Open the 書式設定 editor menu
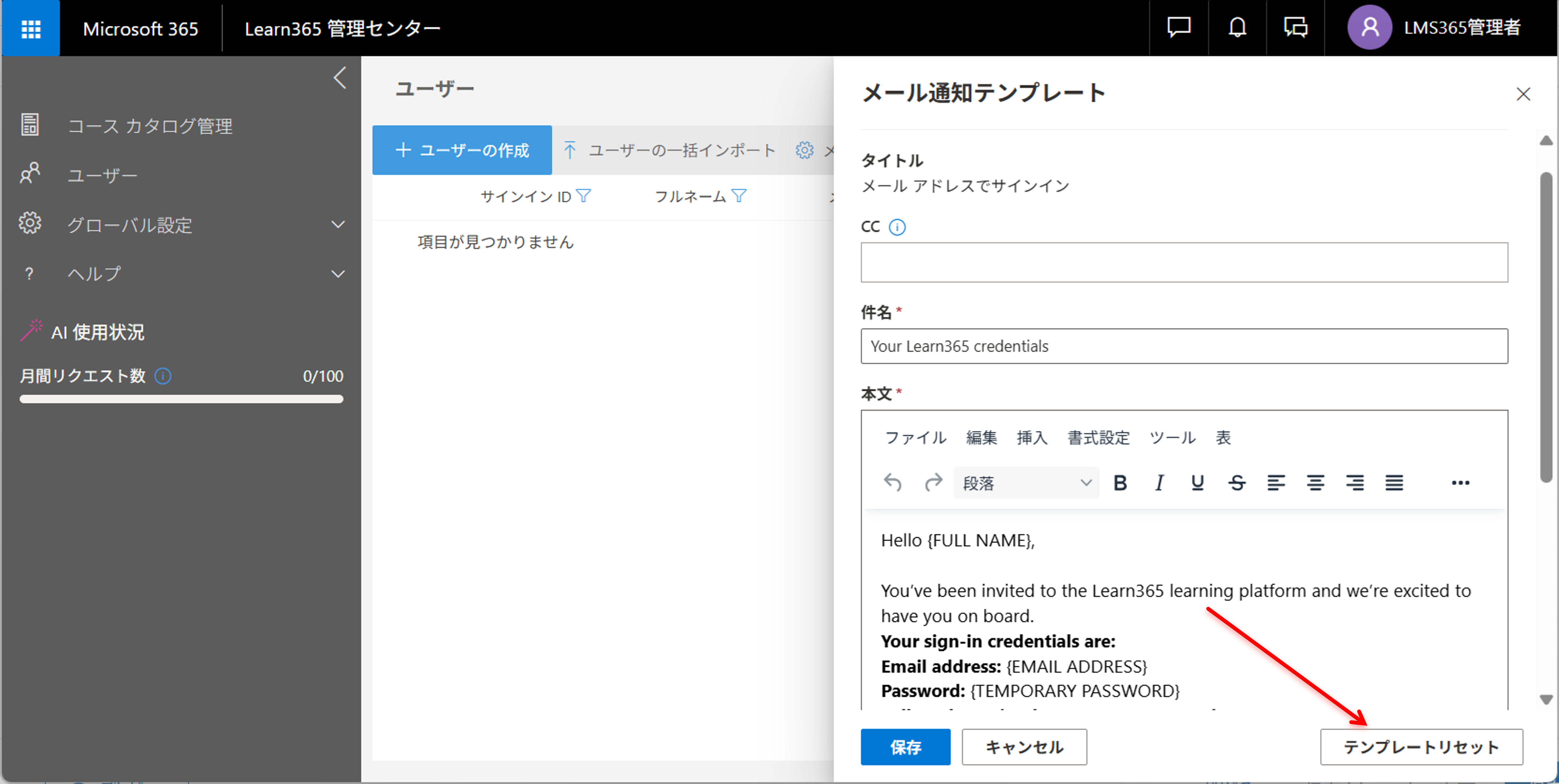The image size is (1559, 784). coord(1098,437)
